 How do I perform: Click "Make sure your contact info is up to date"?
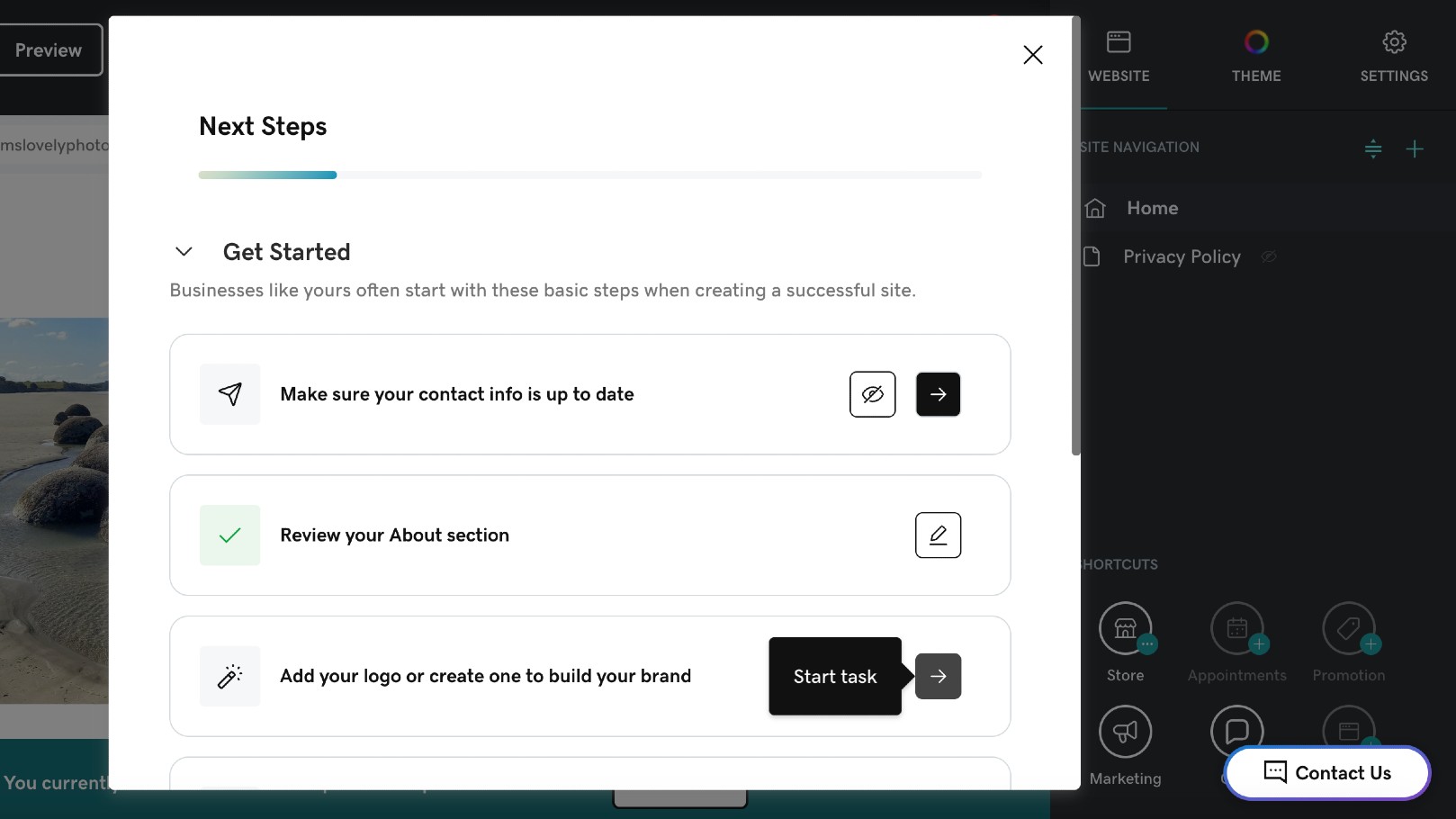tap(457, 394)
